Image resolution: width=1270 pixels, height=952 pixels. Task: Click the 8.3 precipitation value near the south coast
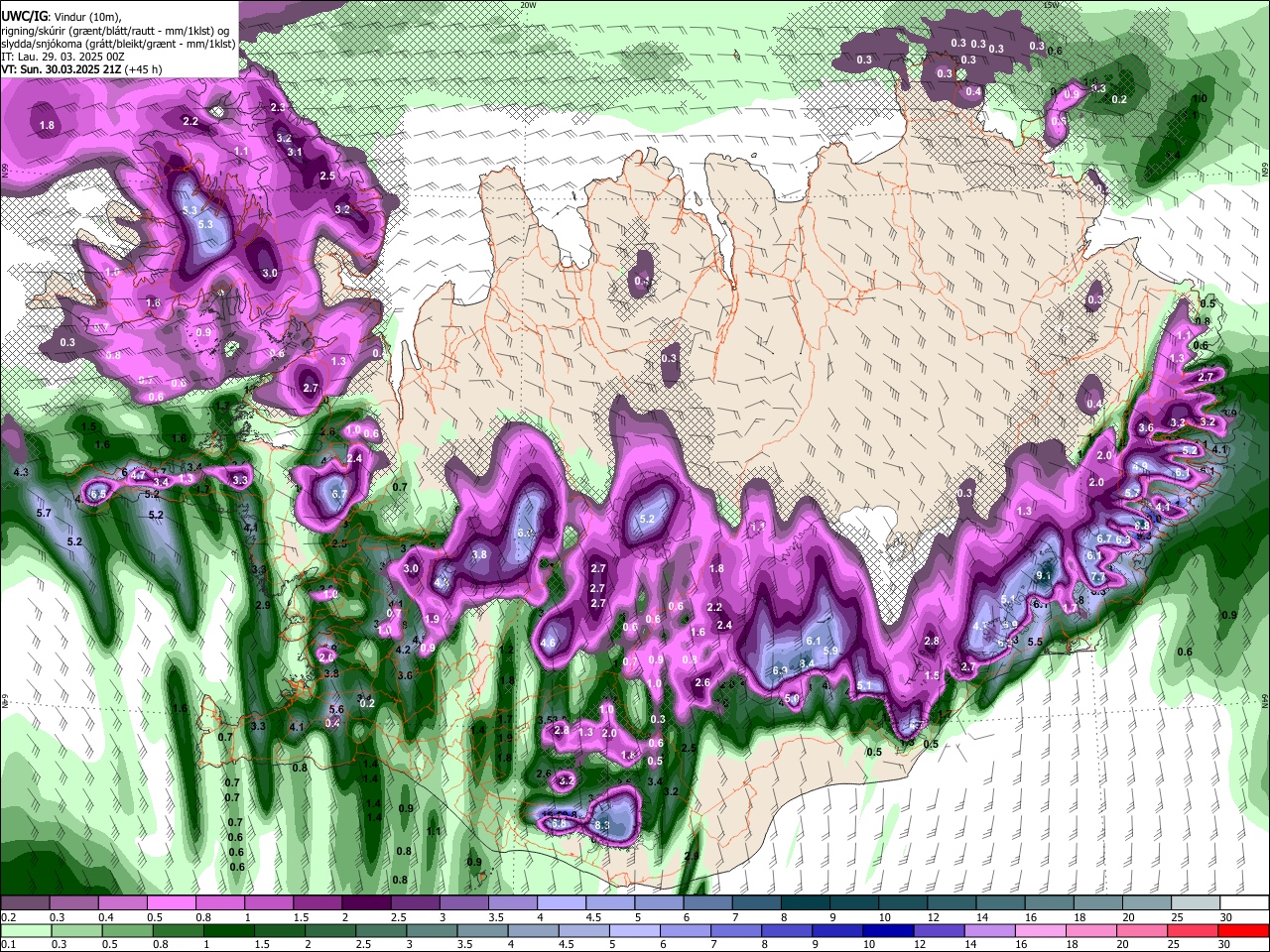tap(601, 825)
